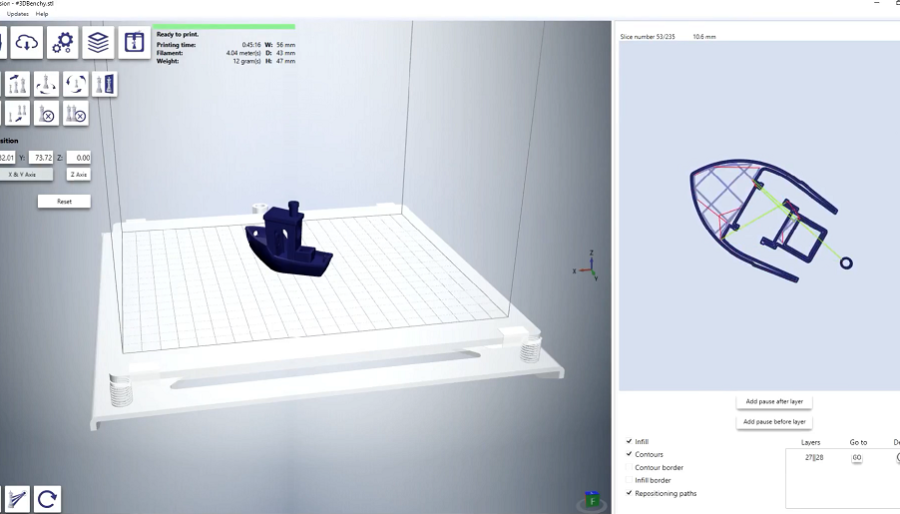
Task: Click the Z position input field
Action: pyautogui.click(x=79, y=158)
